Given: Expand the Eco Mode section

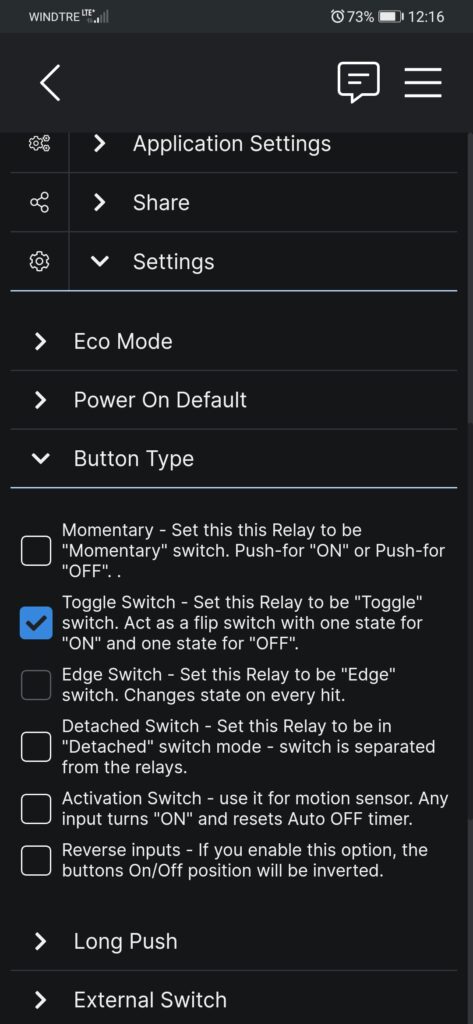Looking at the screenshot, I should [x=234, y=341].
